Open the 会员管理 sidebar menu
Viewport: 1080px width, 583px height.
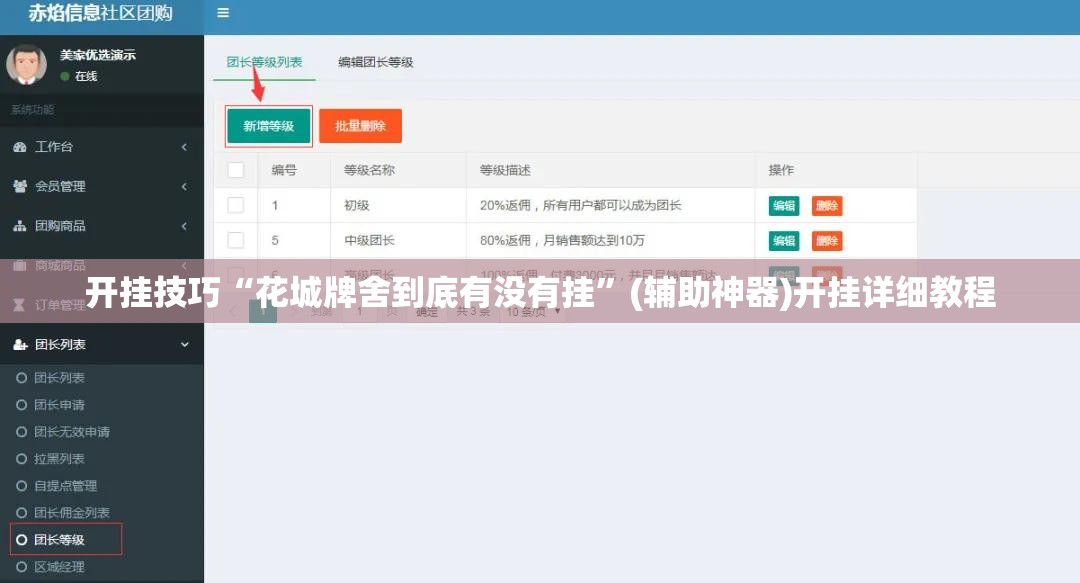pos(102,186)
